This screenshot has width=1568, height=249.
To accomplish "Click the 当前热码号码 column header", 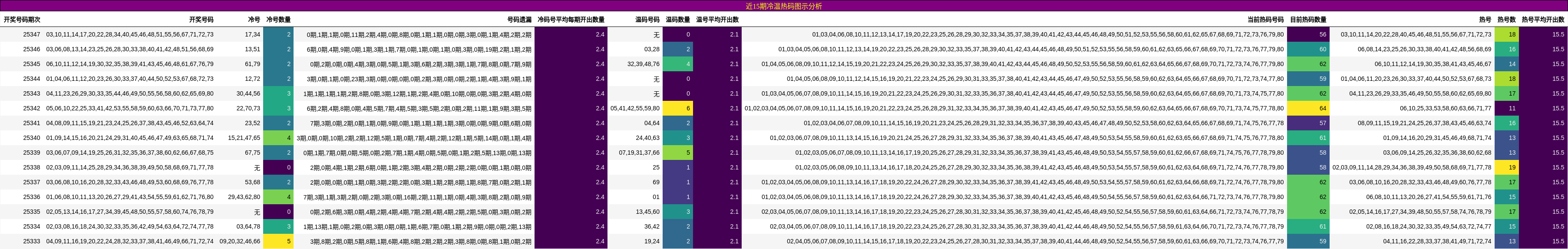I will pyautogui.click(x=1265, y=20).
